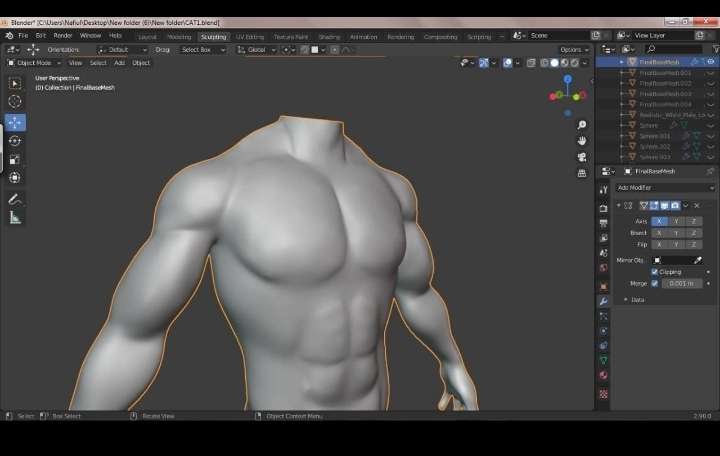This screenshot has height=456, width=720.
Task: Click the viewport zoom magnifier icon
Action: 582,125
